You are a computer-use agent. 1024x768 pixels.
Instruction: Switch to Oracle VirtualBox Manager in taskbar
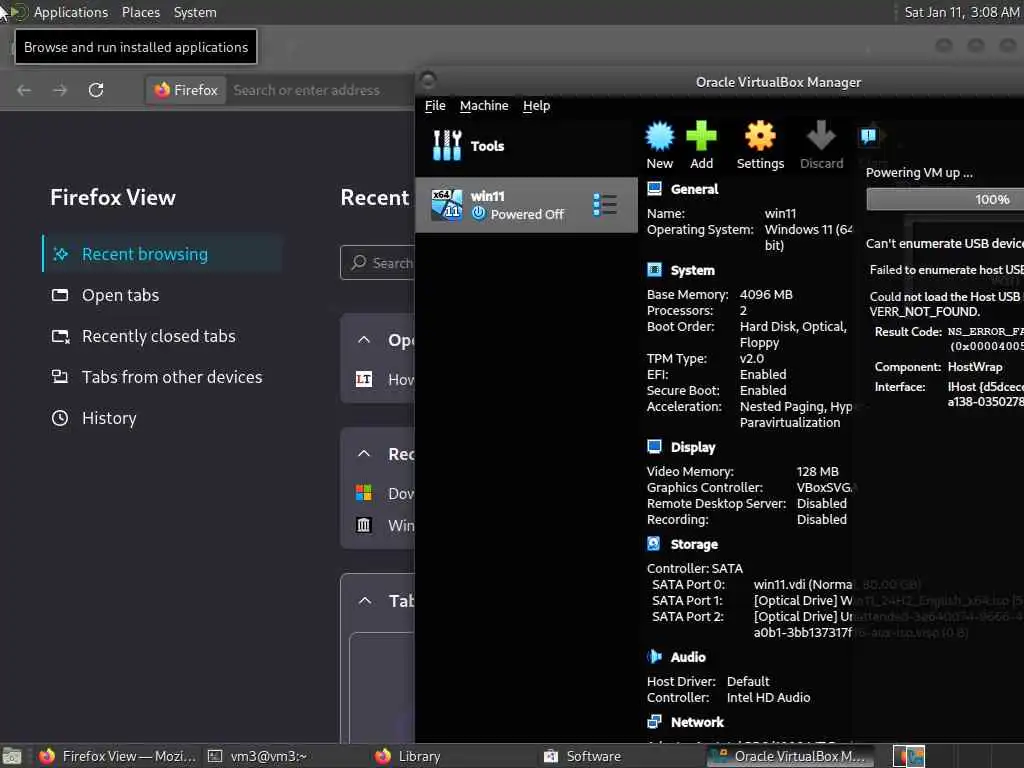790,756
